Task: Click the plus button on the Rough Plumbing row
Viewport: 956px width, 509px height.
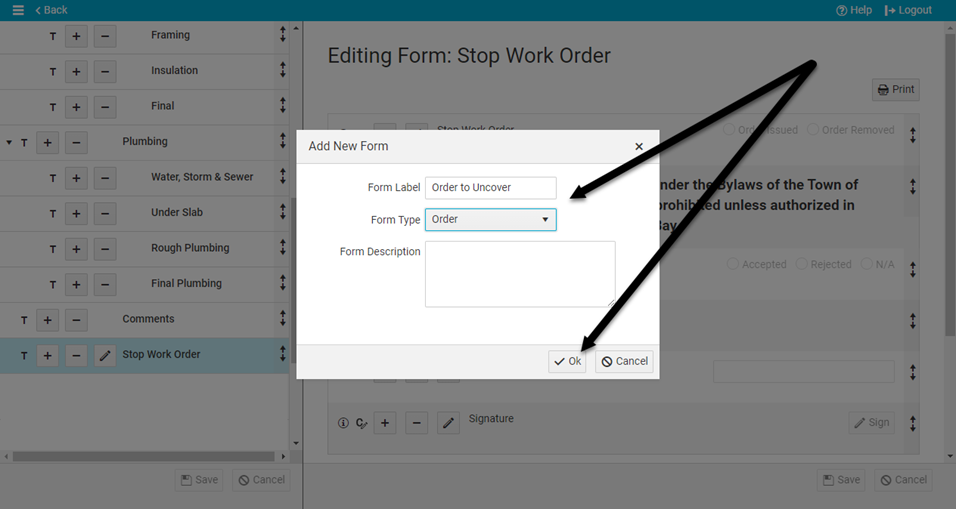Action: (x=76, y=249)
